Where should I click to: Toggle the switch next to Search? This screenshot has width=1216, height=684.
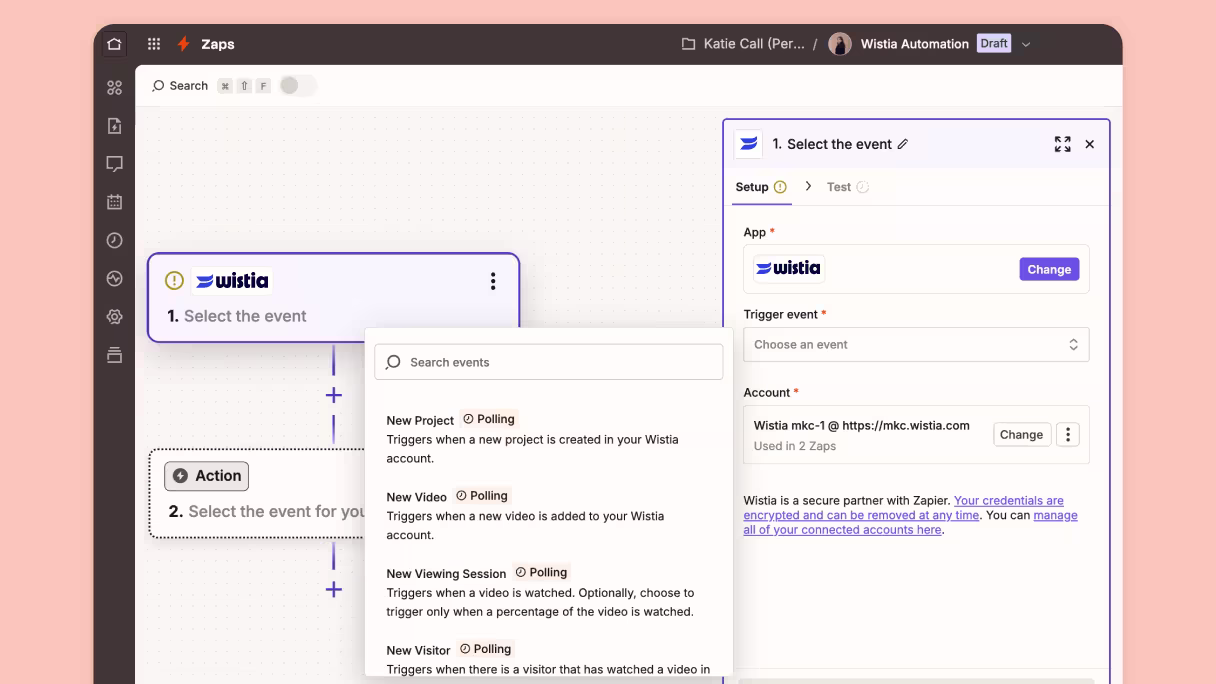(297, 86)
